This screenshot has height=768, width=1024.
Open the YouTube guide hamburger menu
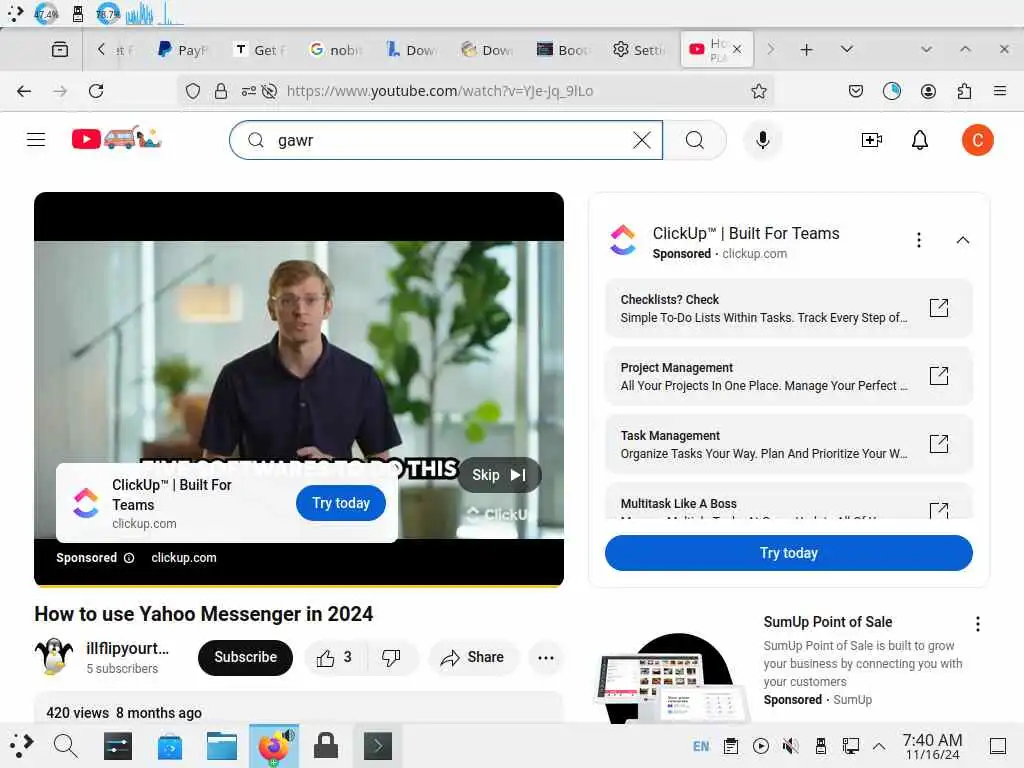tap(36, 140)
